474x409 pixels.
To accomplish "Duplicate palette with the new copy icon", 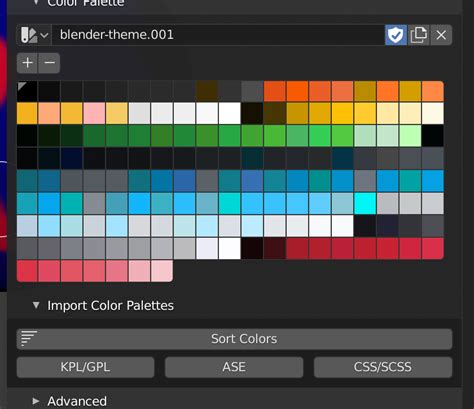I will pyautogui.click(x=419, y=35).
